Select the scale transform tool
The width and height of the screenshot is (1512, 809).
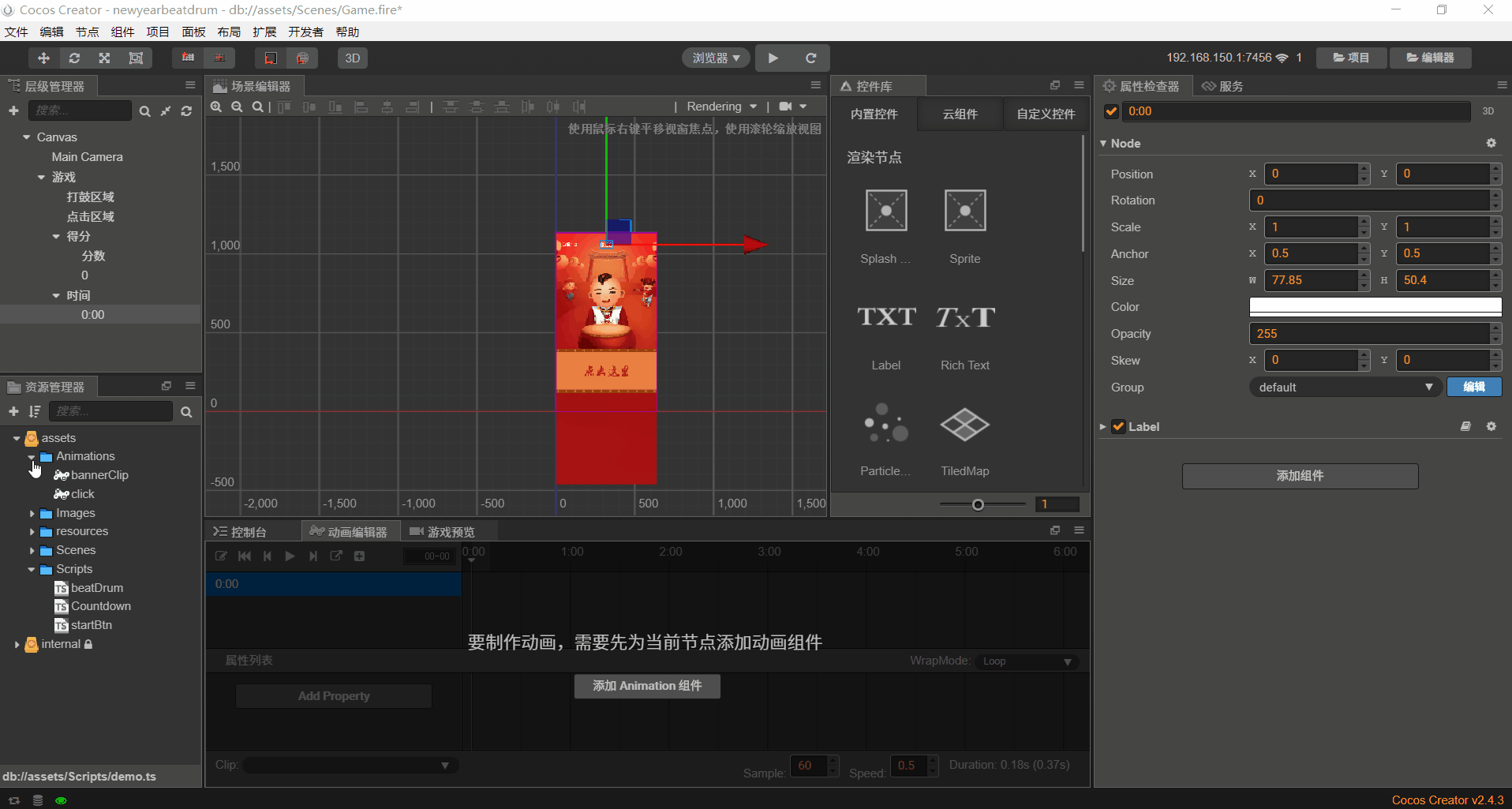[104, 58]
